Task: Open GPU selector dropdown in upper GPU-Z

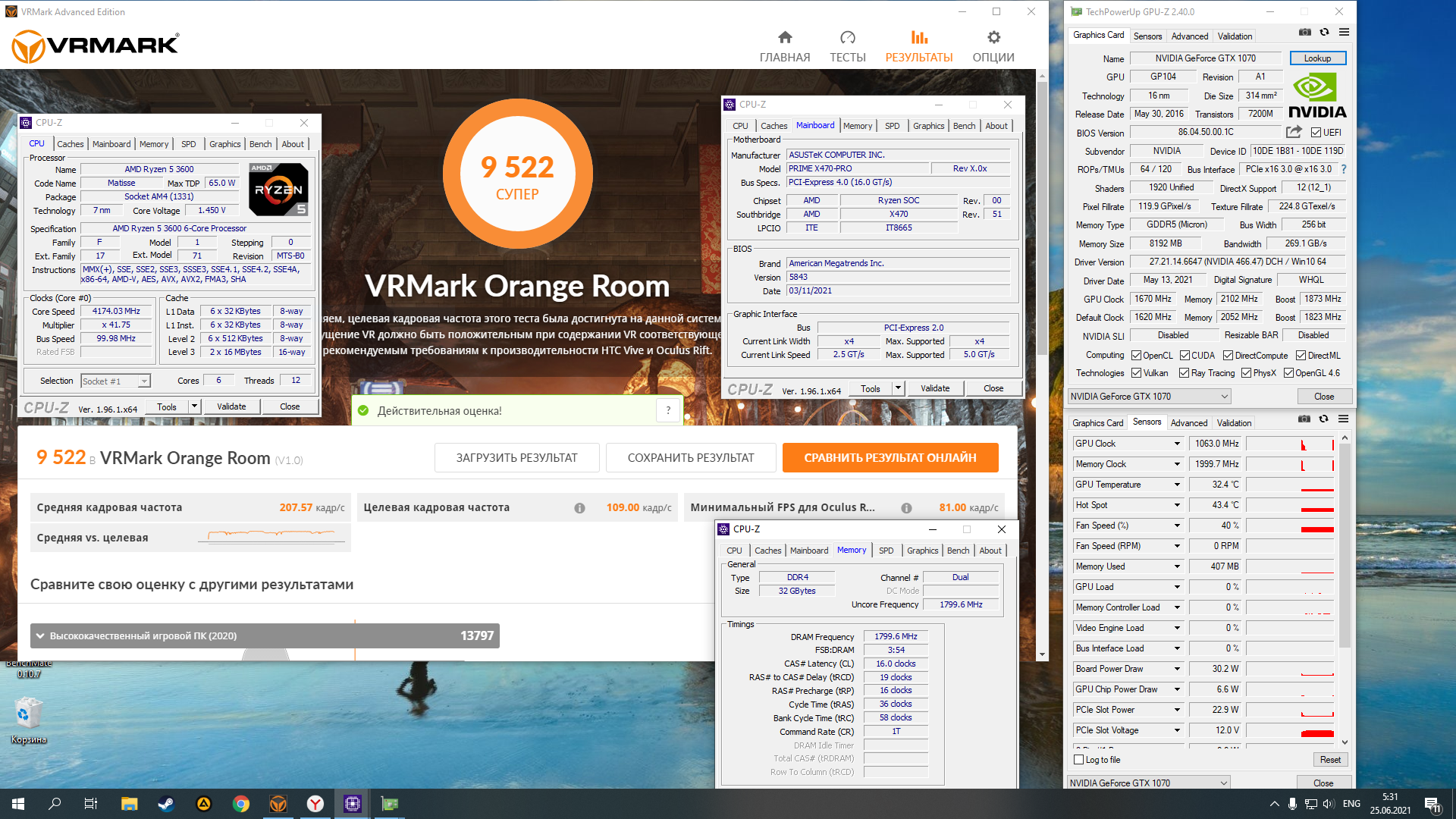Action: [1149, 397]
